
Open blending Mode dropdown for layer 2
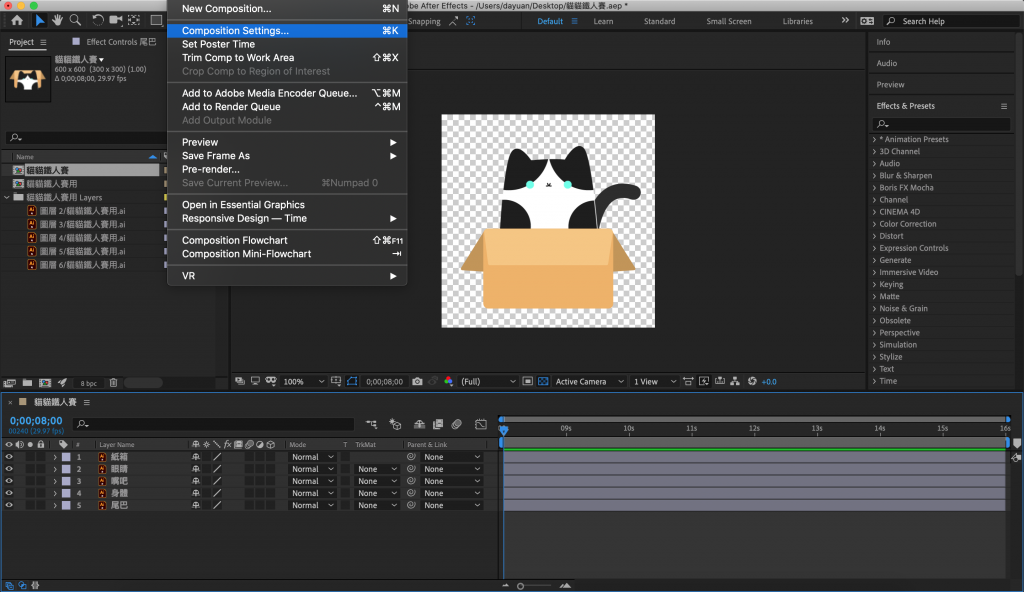click(x=312, y=469)
